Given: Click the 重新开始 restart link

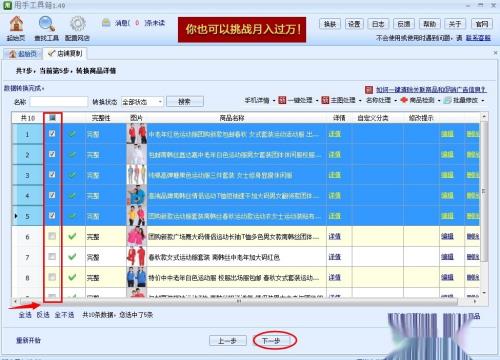Looking at the screenshot, I should [28, 341].
